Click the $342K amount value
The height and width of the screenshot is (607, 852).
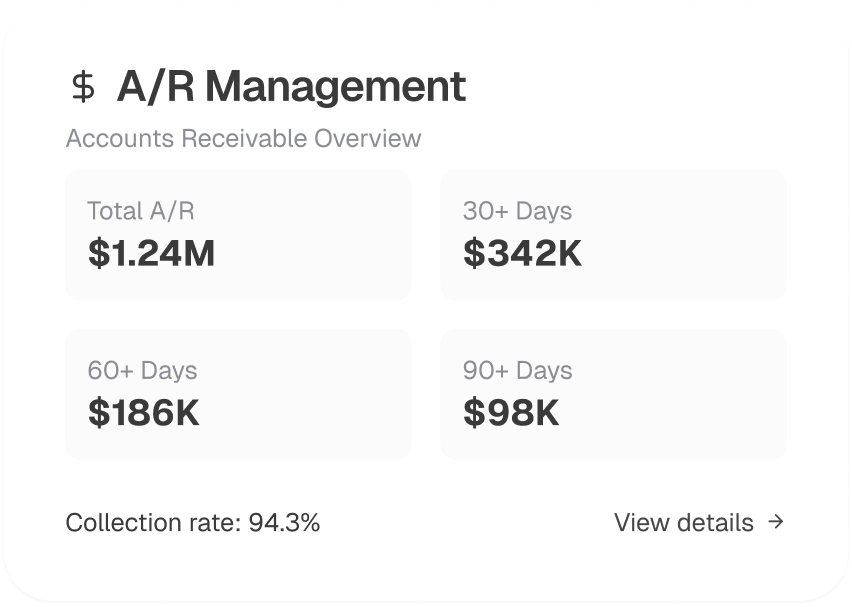(x=522, y=253)
